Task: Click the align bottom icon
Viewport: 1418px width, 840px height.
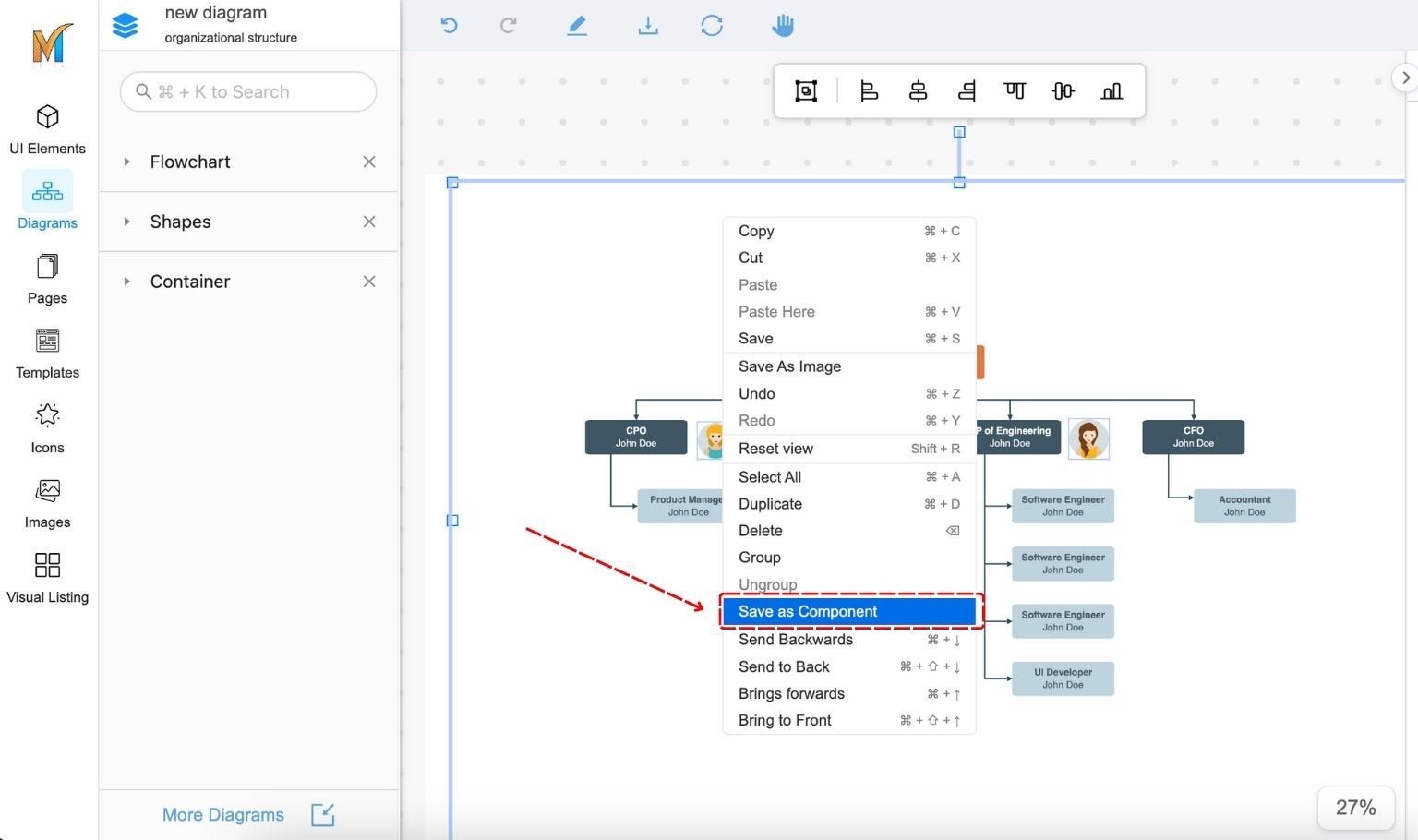Action: (x=1112, y=91)
